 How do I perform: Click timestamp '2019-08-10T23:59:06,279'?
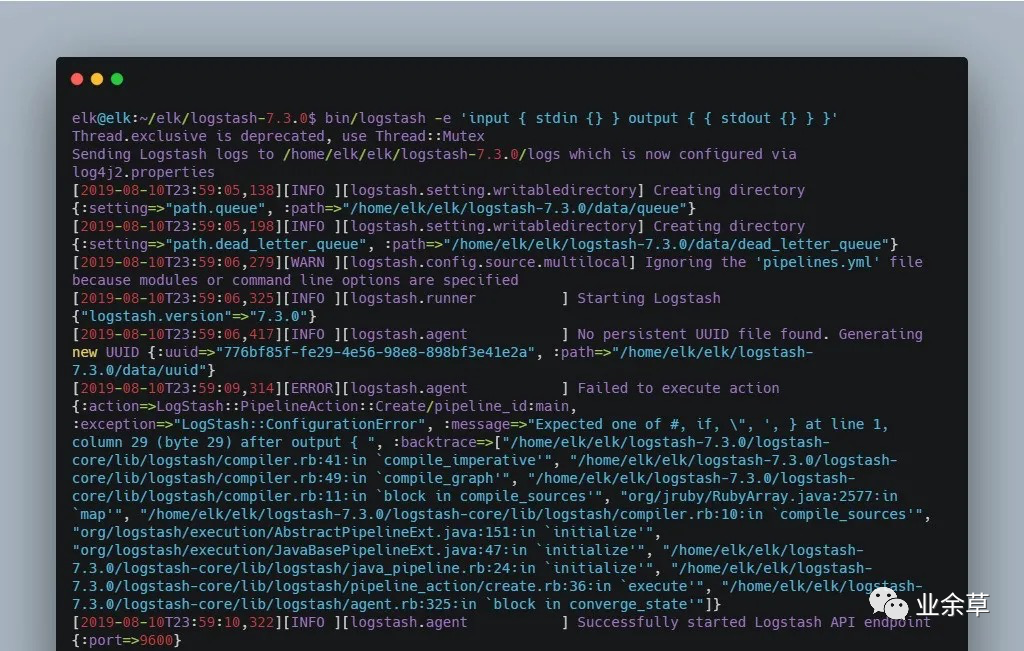(x=178, y=262)
